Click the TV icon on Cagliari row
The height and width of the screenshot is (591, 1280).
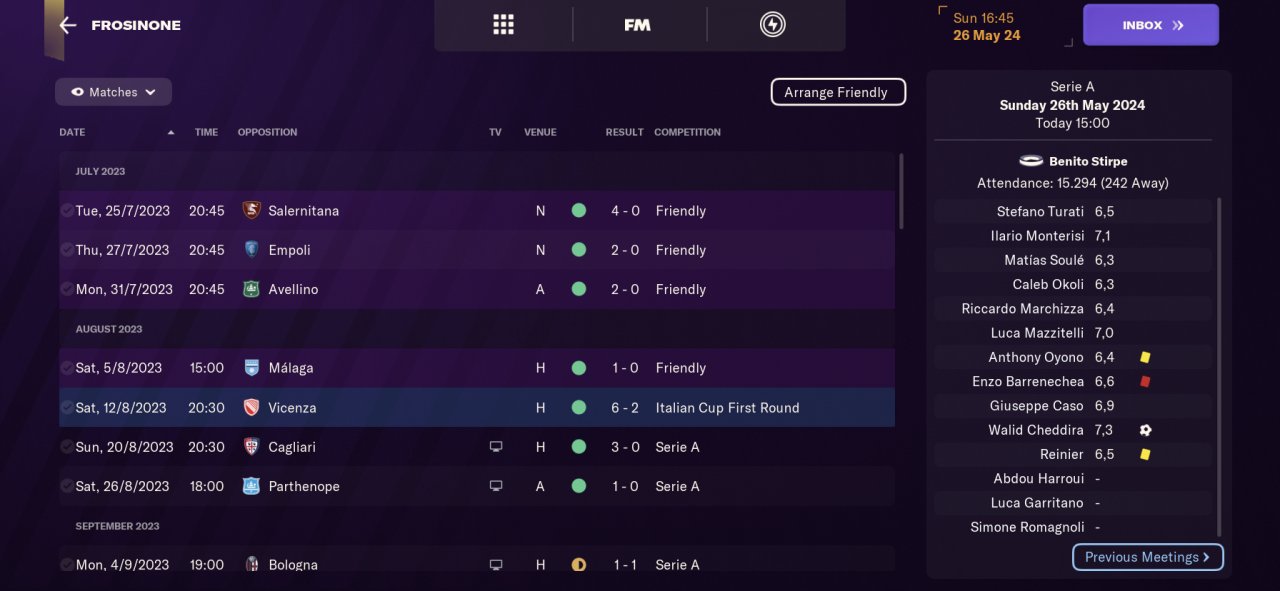point(496,447)
